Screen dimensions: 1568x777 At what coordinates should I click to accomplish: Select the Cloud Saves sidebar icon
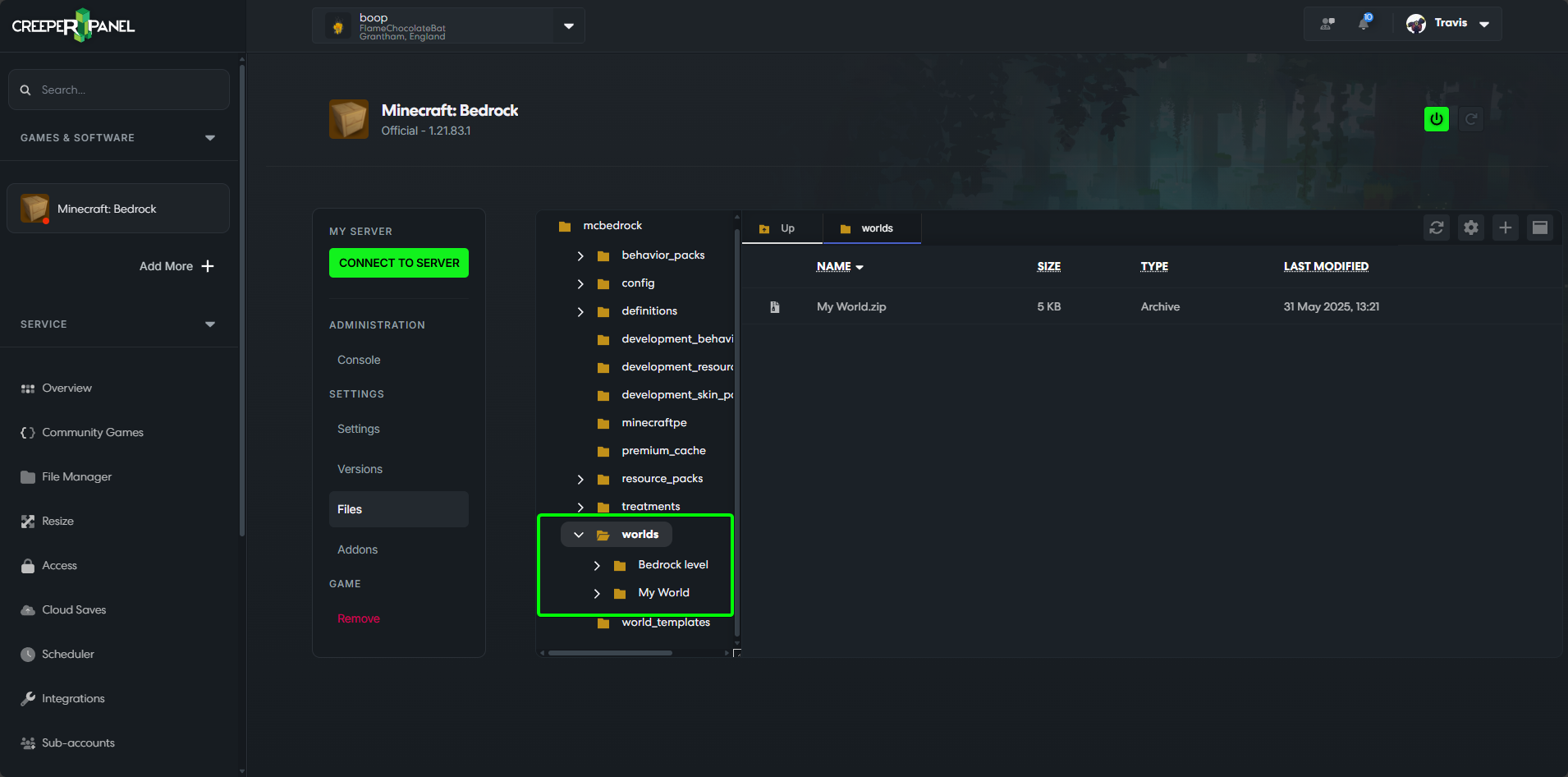point(27,609)
